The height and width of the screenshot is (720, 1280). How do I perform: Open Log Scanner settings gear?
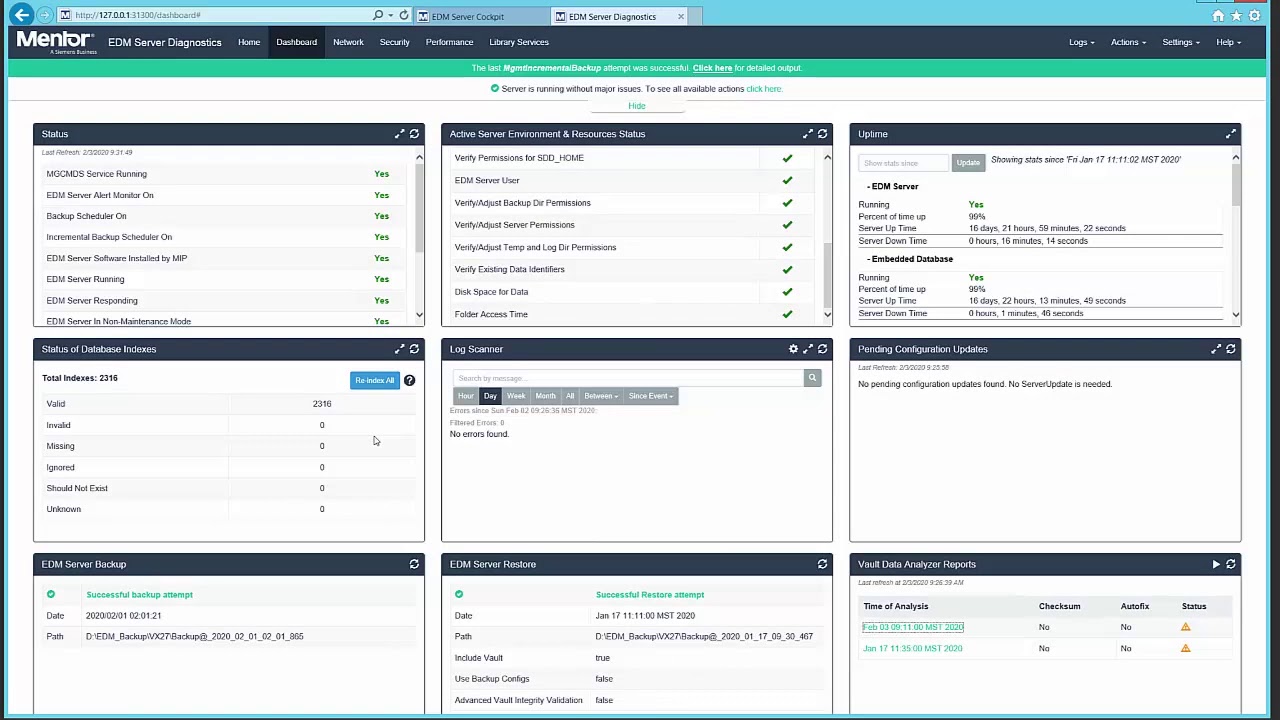pyautogui.click(x=793, y=349)
